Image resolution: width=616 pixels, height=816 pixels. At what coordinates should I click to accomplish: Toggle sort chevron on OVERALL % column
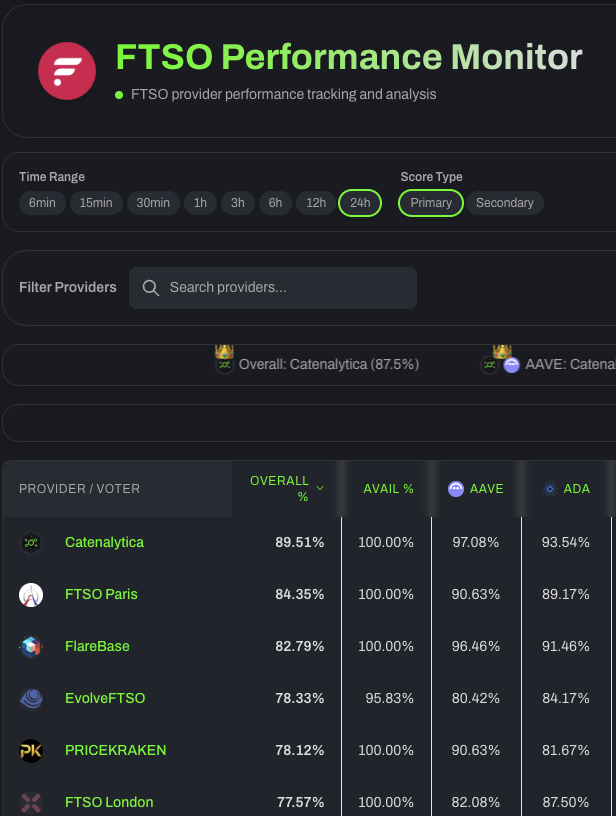pyautogui.click(x=320, y=488)
